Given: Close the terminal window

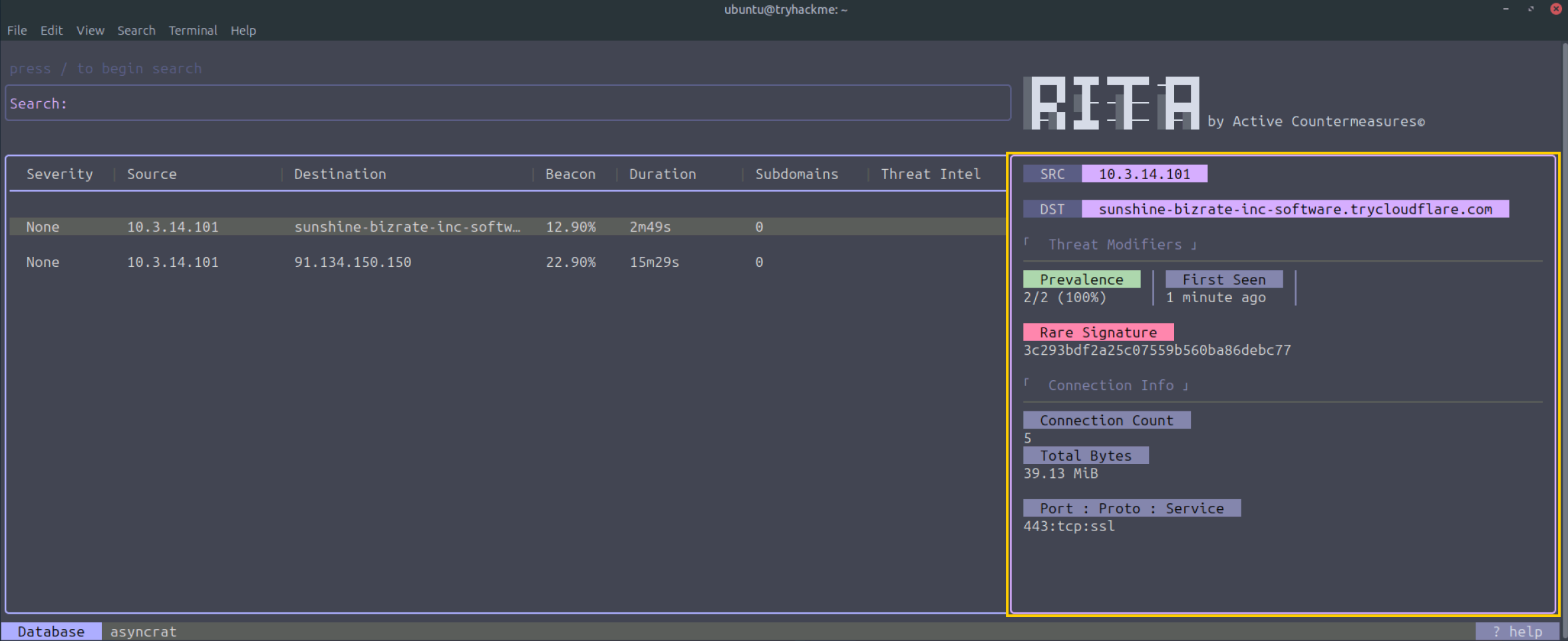Looking at the screenshot, I should click(1555, 9).
